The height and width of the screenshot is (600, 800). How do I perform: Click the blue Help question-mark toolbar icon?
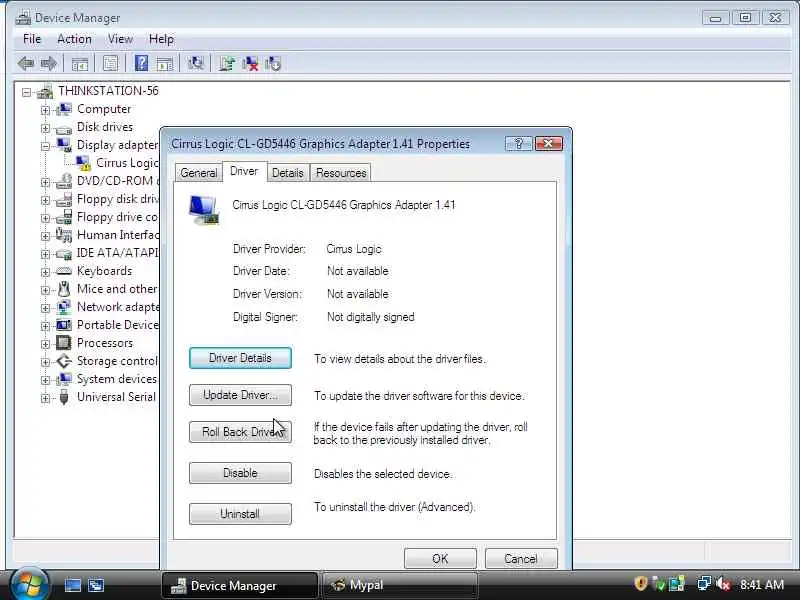tap(141, 63)
